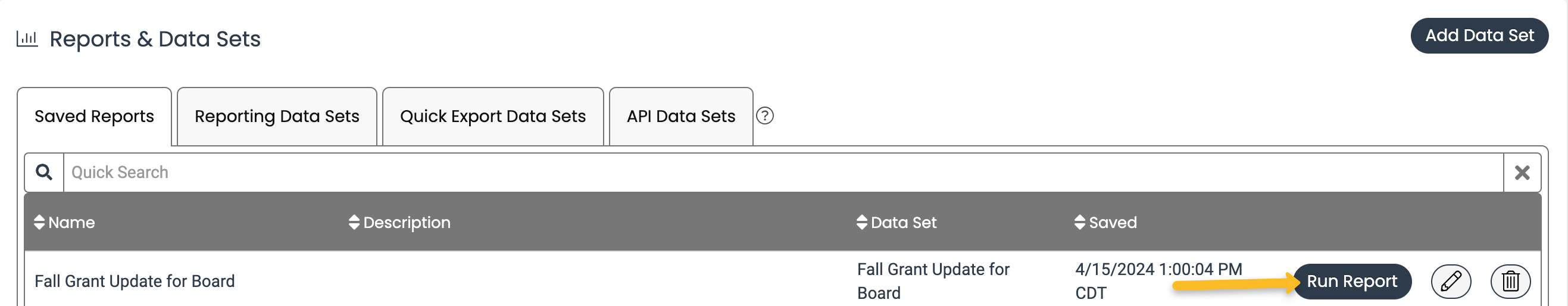Screen dimensions: 1568x306
Task: Open the help question mark icon
Action: [x=764, y=115]
